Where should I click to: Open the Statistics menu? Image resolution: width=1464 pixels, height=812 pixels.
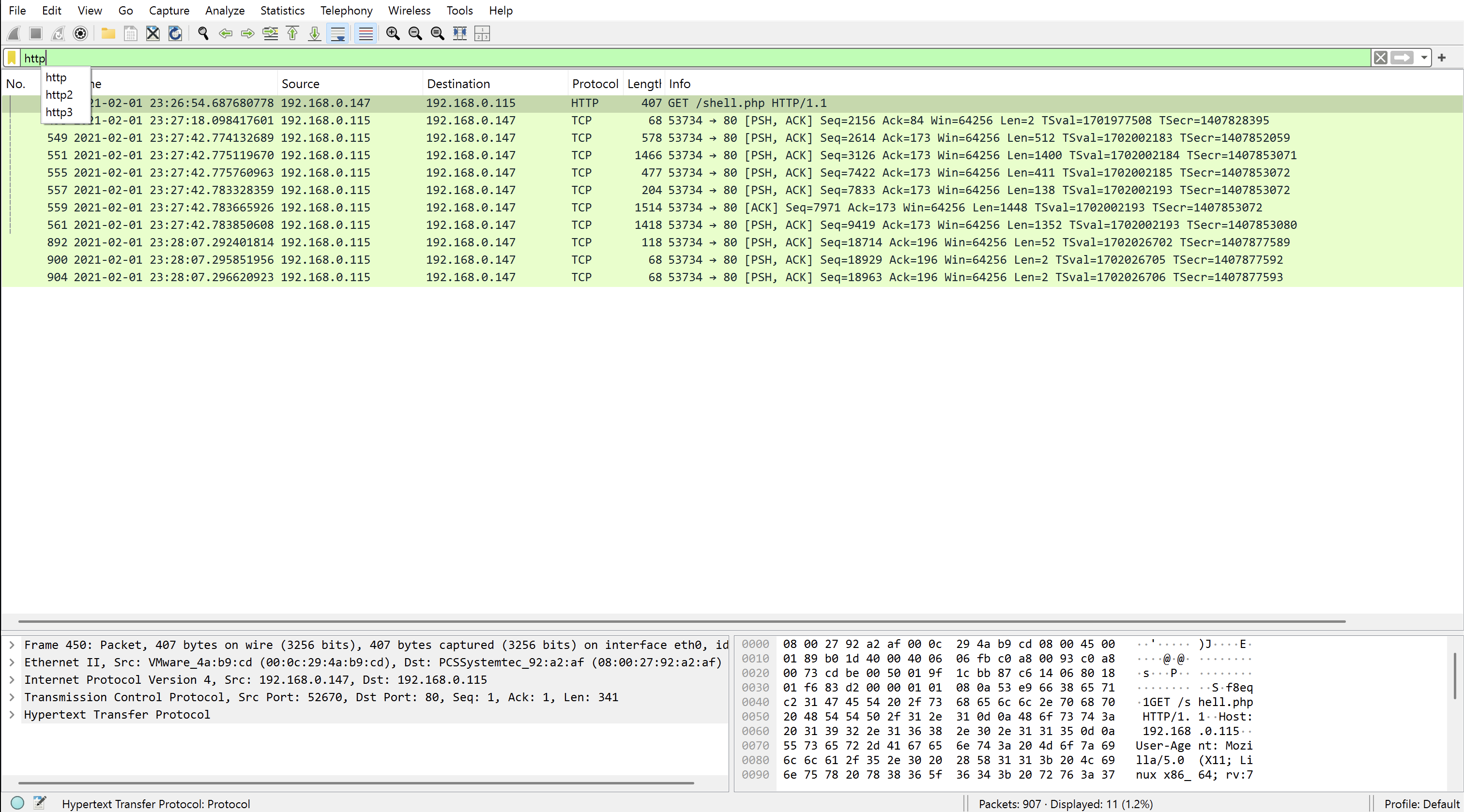(282, 10)
